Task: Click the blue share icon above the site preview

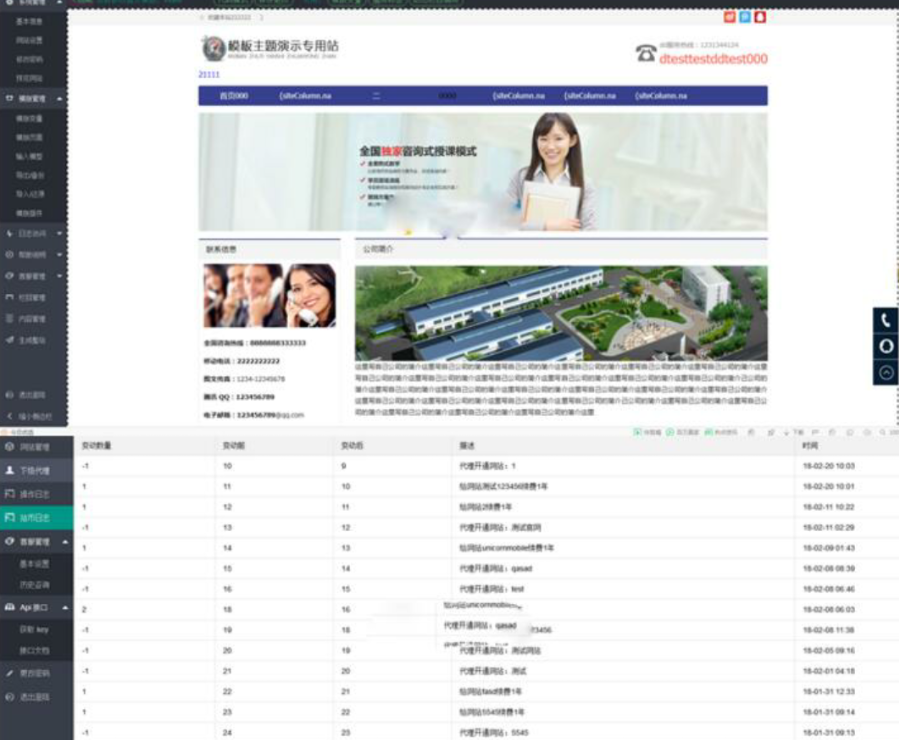Action: pyautogui.click(x=745, y=17)
